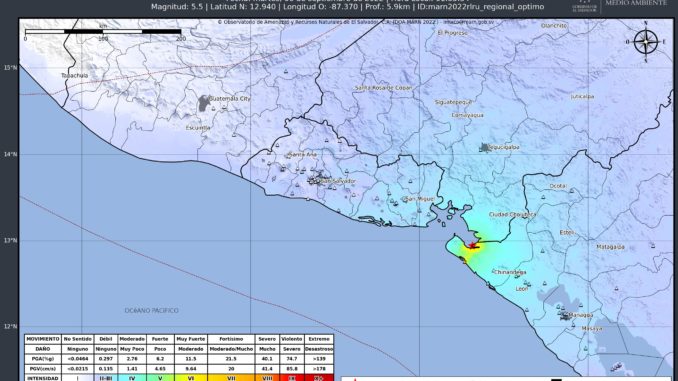Select the Guatemala City gray urban area marker
678x381 pixels.
(203, 103)
